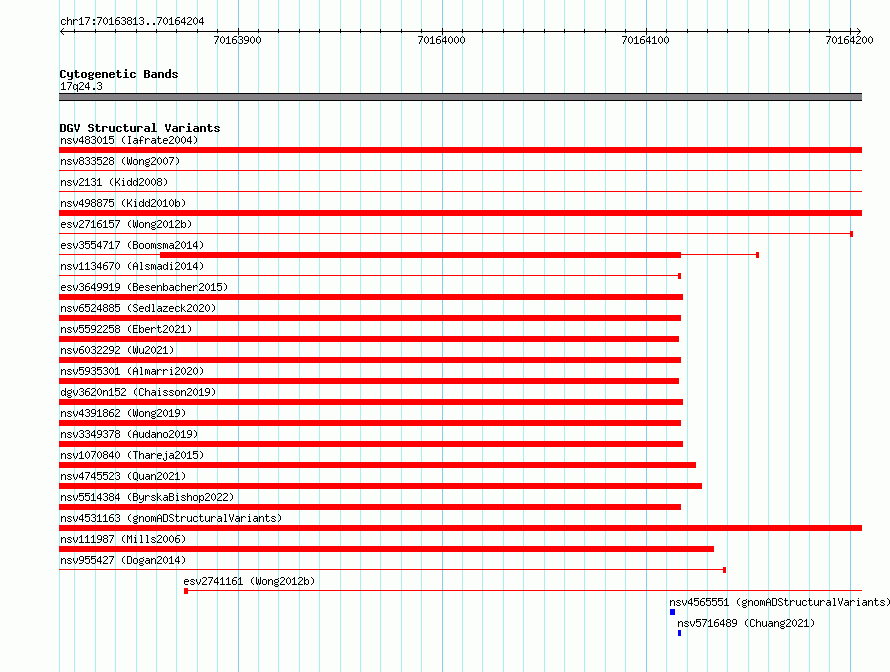Viewport: 890px width, 672px height.
Task: Click ruler position label 70163900
Action: click(237, 40)
